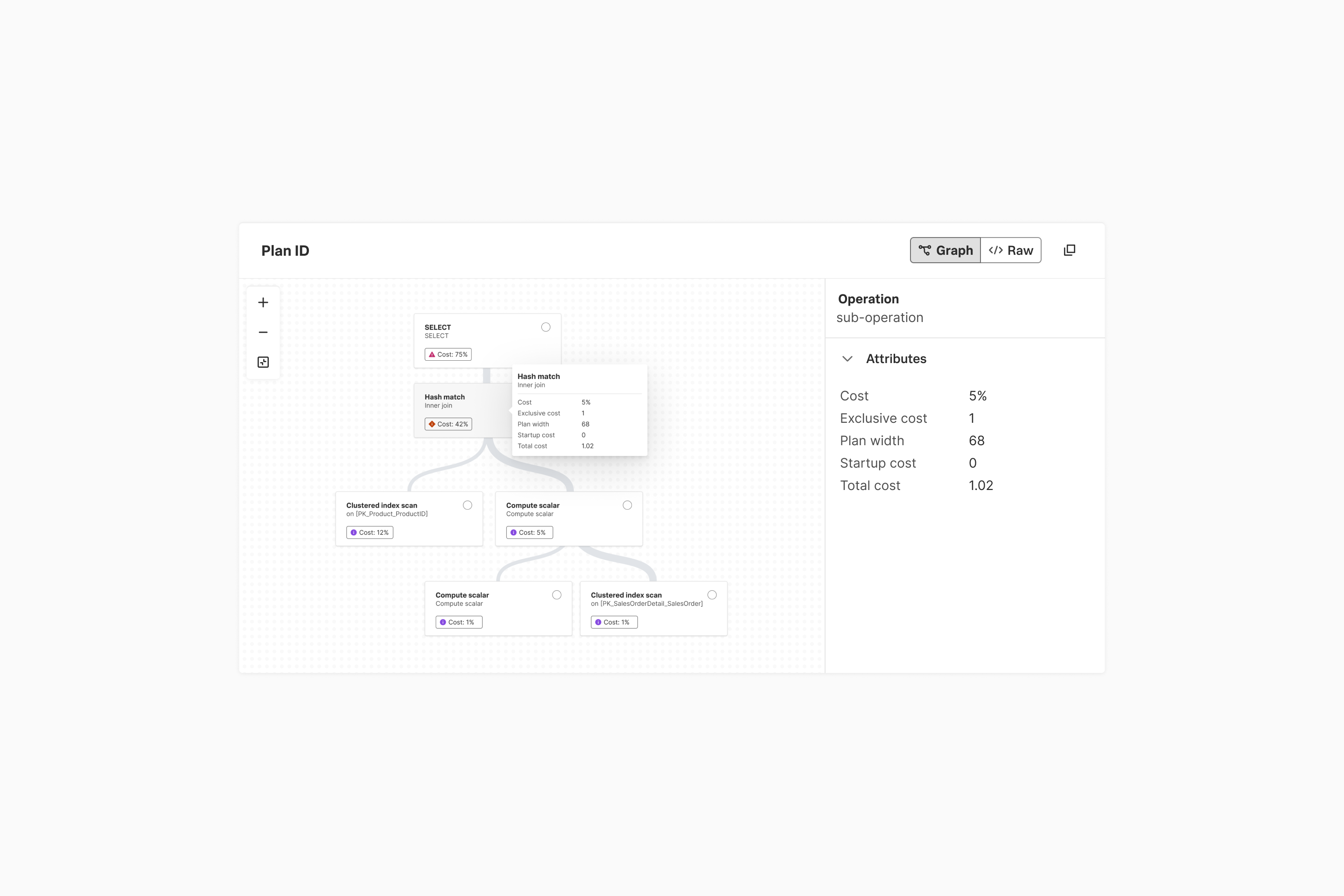
Task: Select the radio on the PK_Product_ProductID scan node
Action: 468,504
